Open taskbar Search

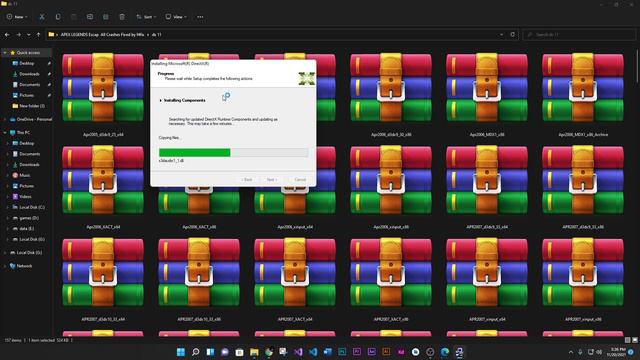click(196, 352)
